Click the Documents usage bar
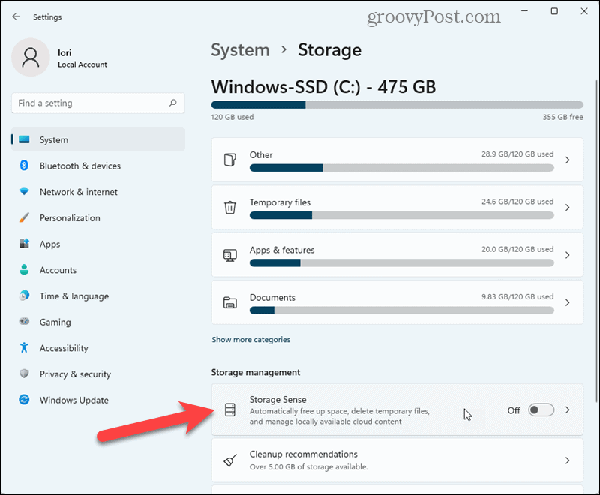This screenshot has height=495, width=600. tap(401, 310)
